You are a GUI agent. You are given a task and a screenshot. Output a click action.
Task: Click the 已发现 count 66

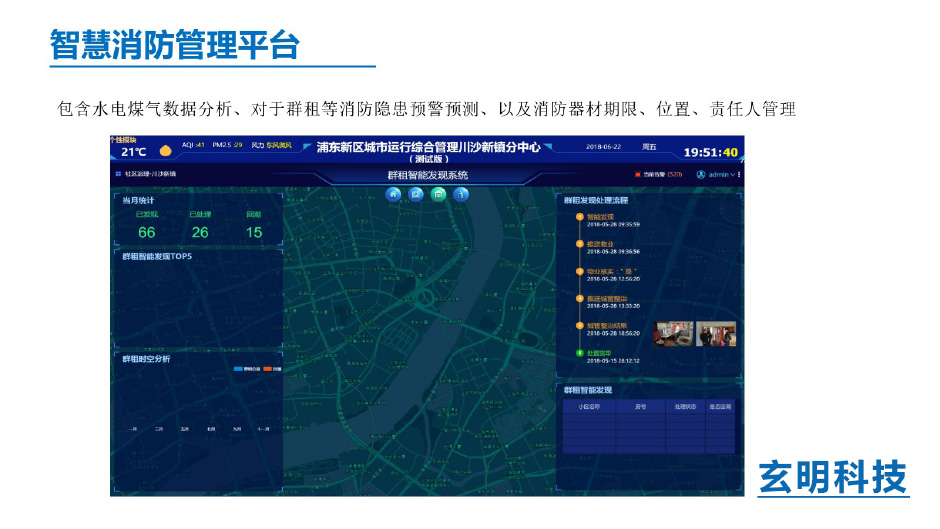pyautogui.click(x=147, y=232)
